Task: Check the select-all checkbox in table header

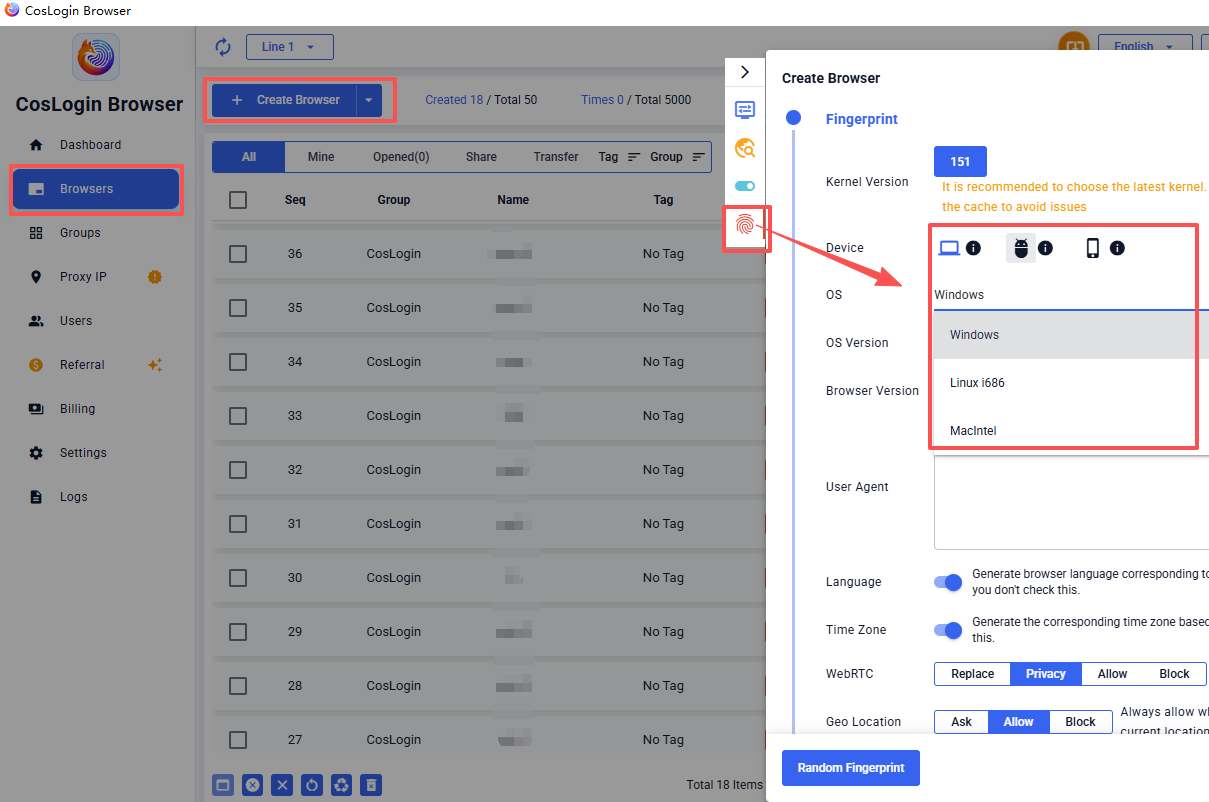Action: (238, 200)
